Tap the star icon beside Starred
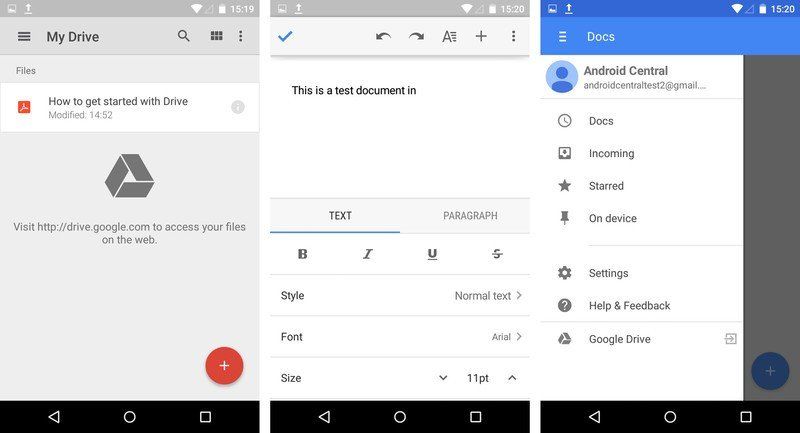Image resolution: width=800 pixels, height=433 pixels. 565,186
